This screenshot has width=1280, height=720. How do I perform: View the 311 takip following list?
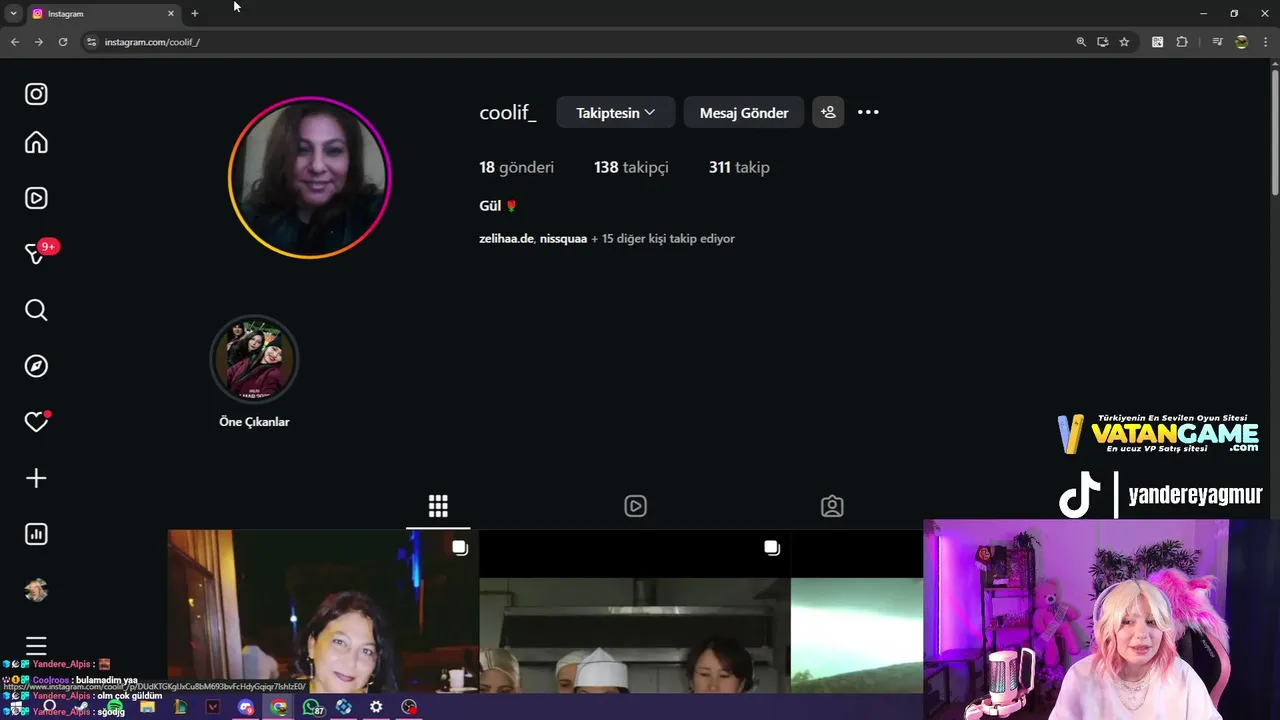click(739, 167)
